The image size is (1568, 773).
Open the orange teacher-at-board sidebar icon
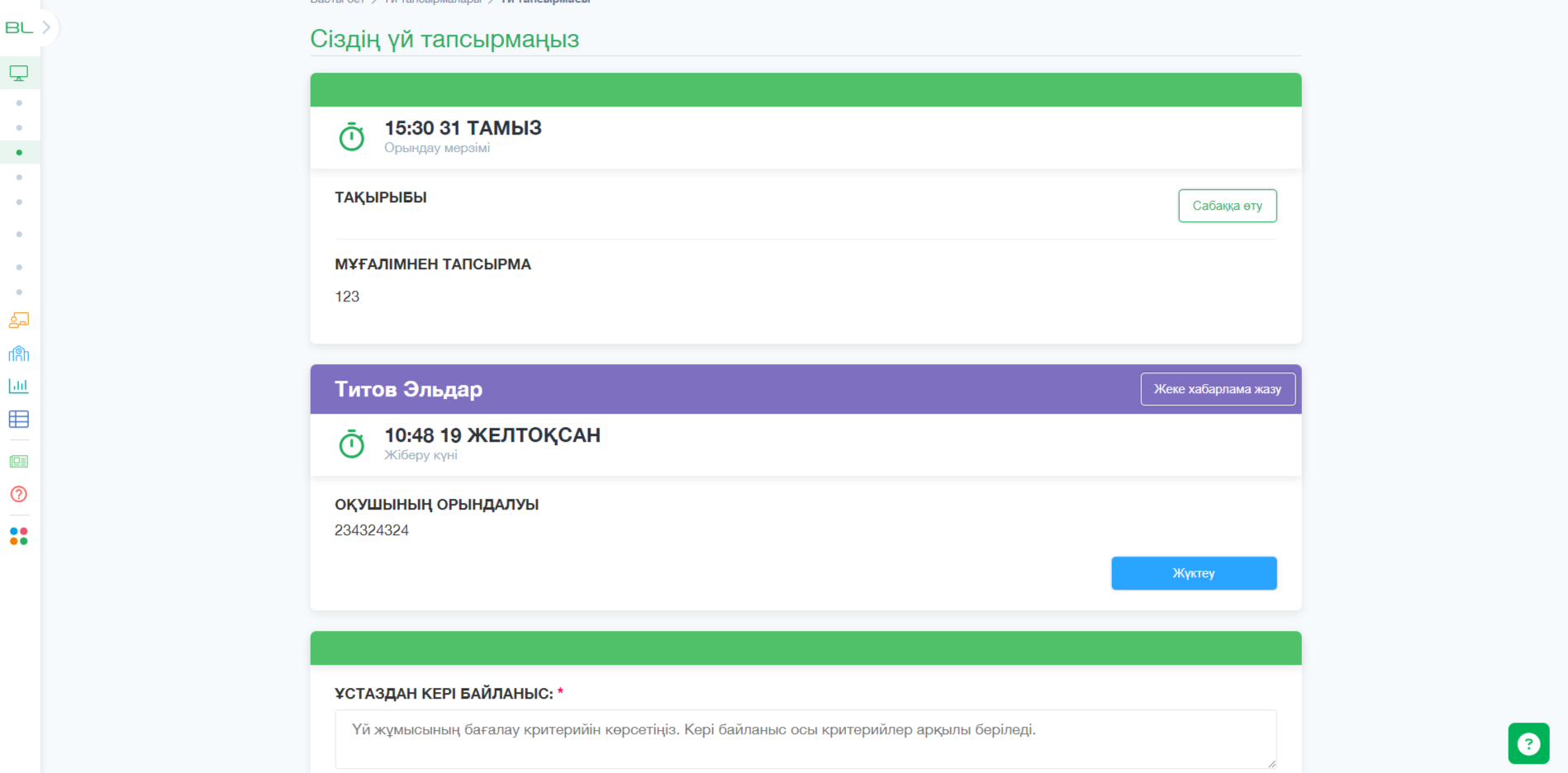click(19, 320)
